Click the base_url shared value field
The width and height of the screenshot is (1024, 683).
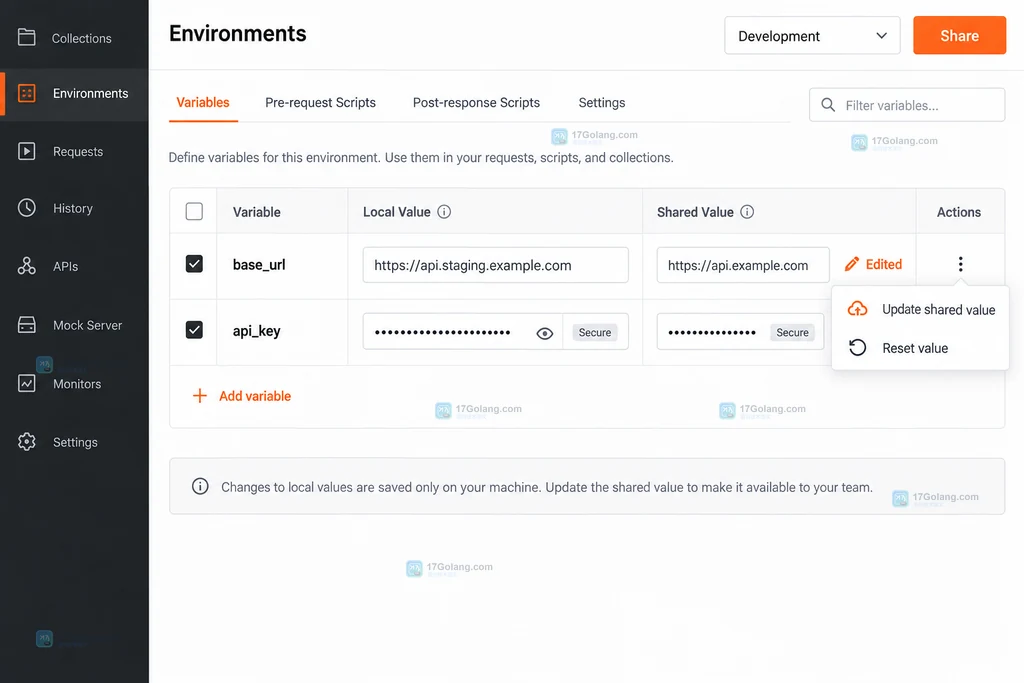743,265
